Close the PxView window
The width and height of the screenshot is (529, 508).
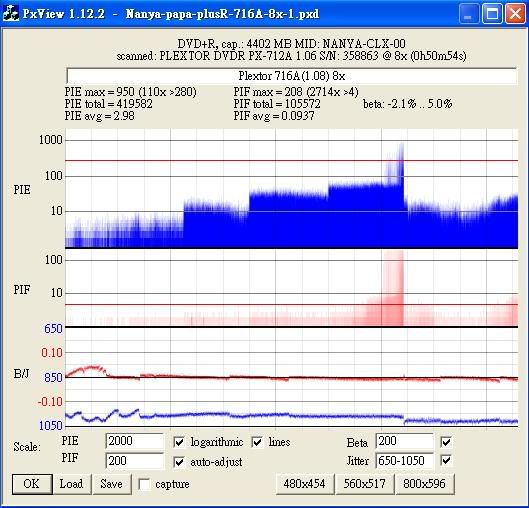(x=515, y=14)
